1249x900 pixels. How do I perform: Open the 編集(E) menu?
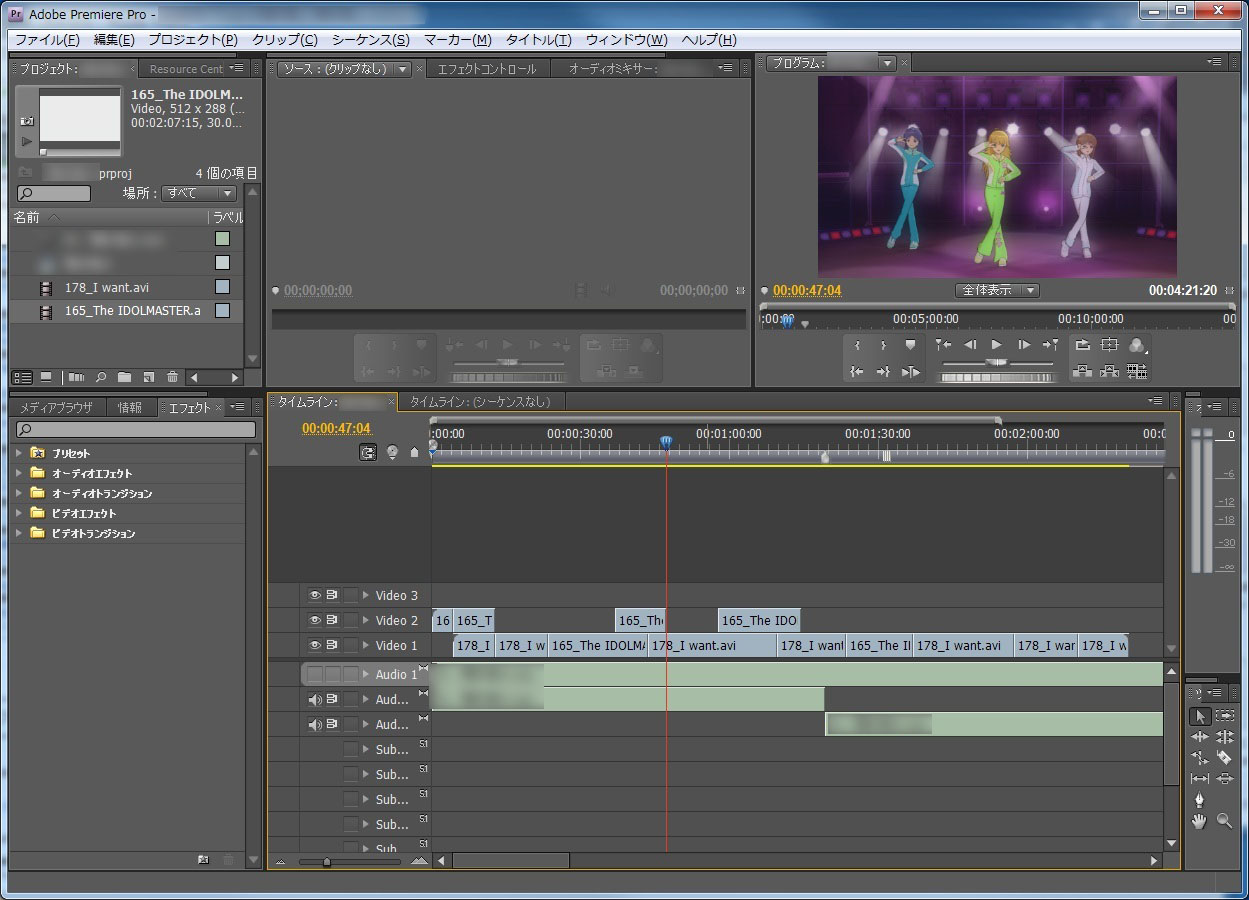(x=114, y=40)
